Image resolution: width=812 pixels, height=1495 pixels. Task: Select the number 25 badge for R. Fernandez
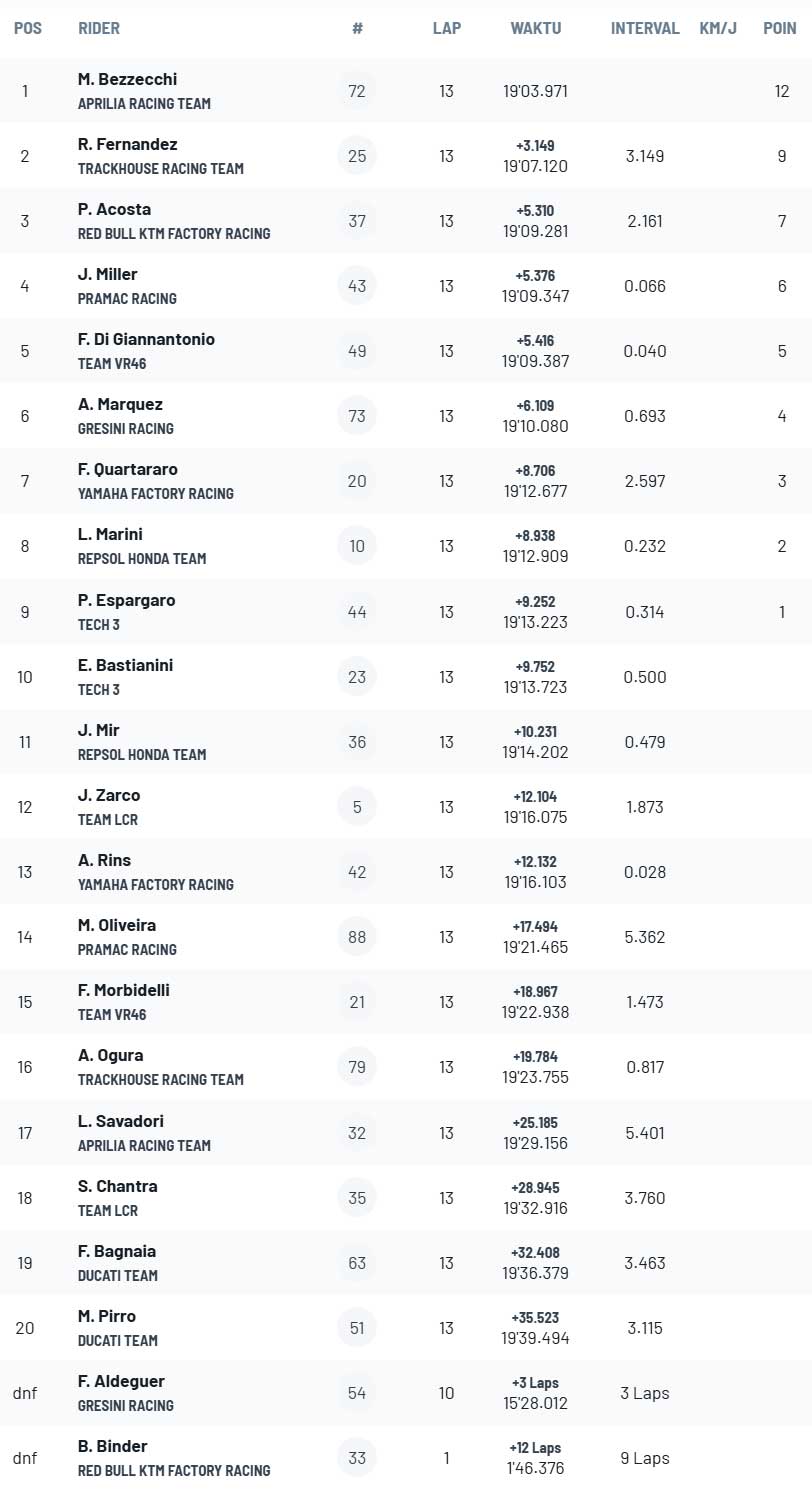point(357,156)
